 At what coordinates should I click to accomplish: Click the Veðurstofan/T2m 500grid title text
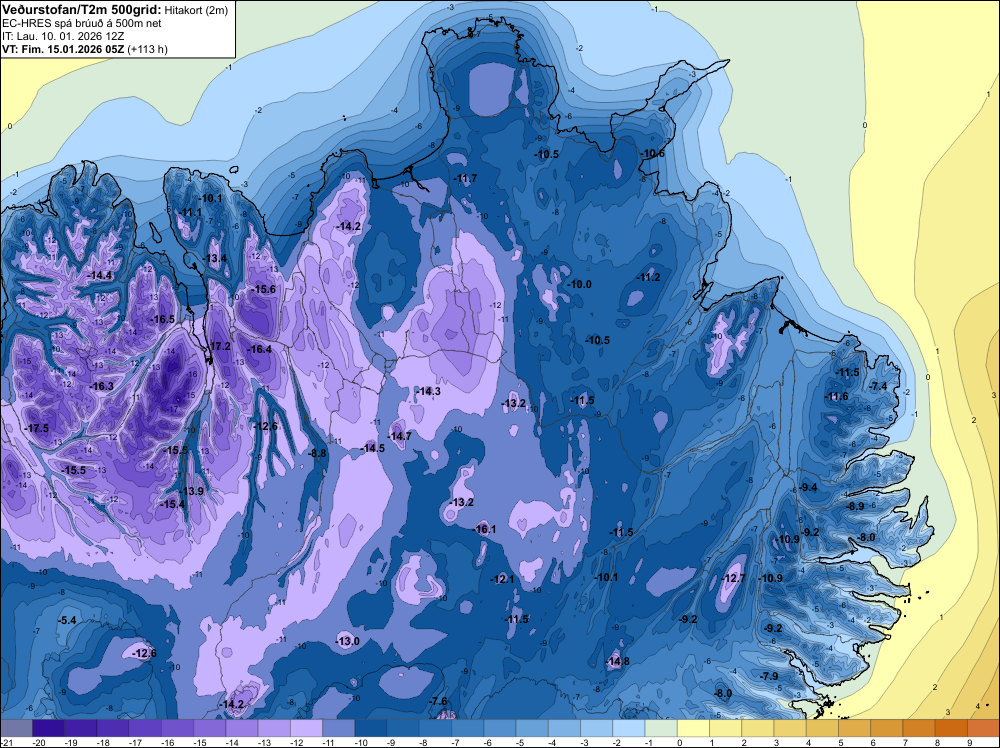pos(81,10)
